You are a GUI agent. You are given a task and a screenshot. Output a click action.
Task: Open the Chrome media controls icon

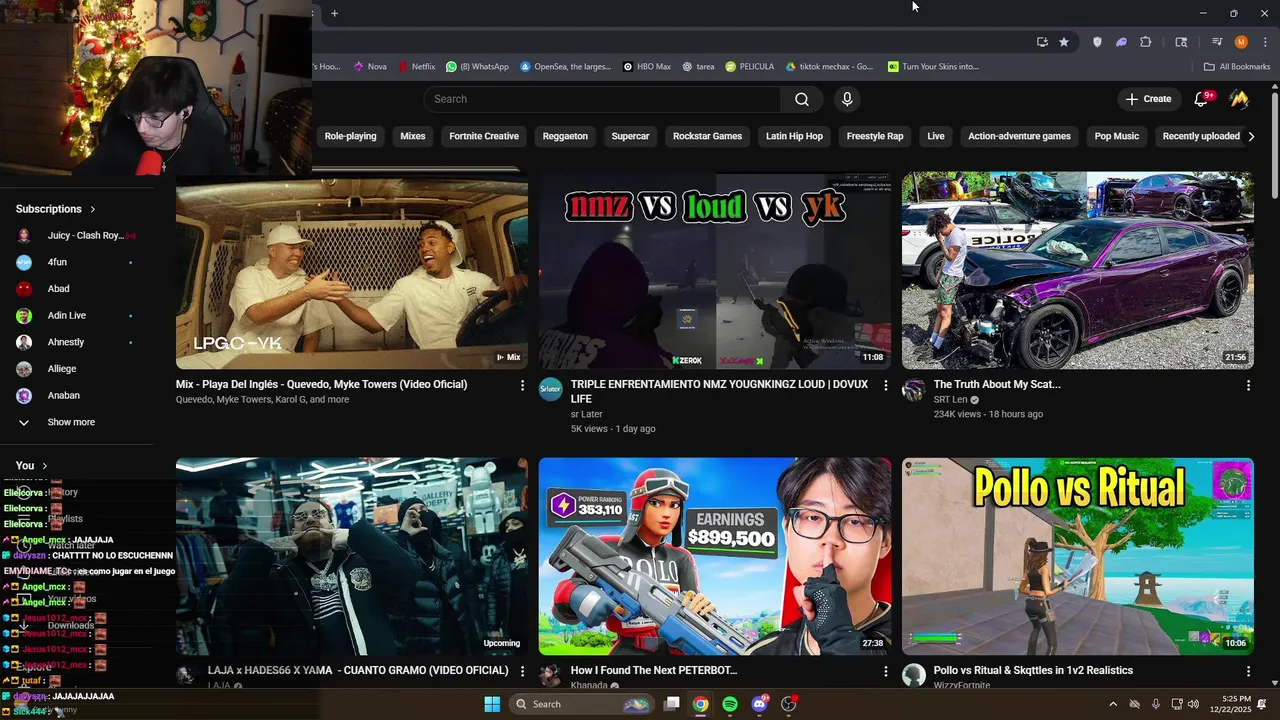click(x=1217, y=42)
